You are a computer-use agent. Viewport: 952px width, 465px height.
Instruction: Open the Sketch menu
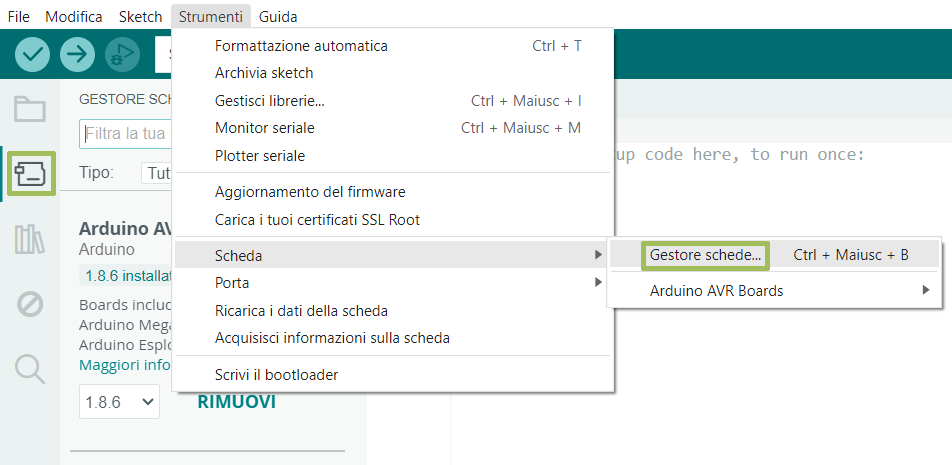140,16
